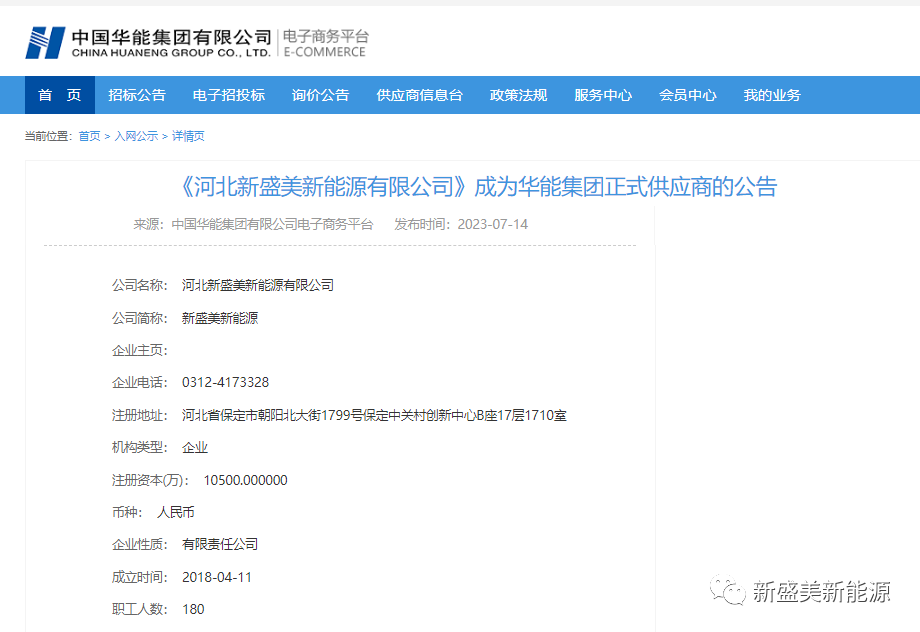Click the 河北新盛美新能源有限公司 company name value
Viewport: 920px width, 632px height.
tap(258, 285)
